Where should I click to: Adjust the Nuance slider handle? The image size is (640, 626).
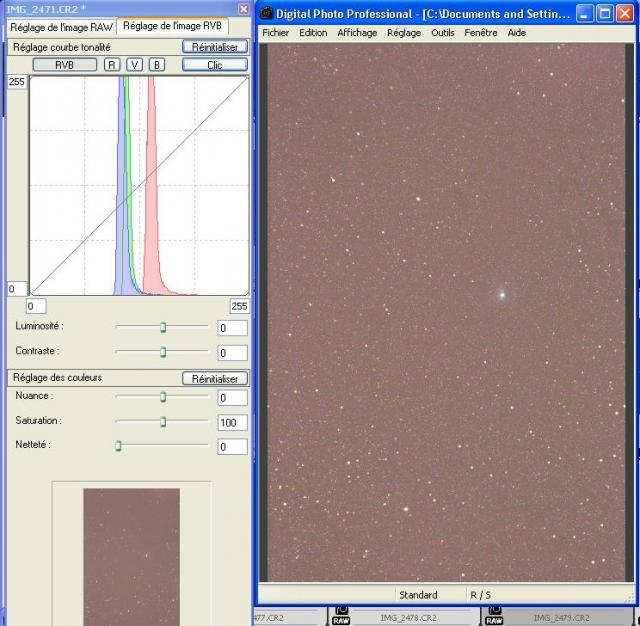(163, 397)
